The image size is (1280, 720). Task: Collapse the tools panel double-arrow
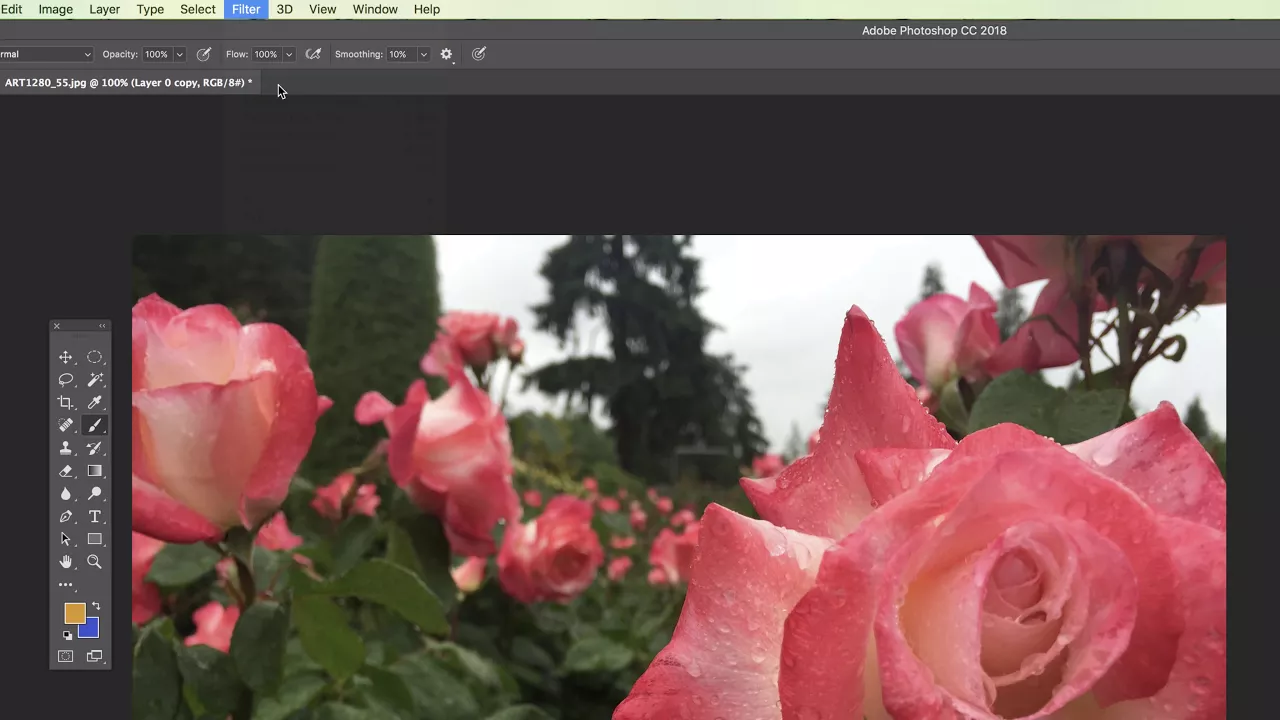(x=102, y=326)
